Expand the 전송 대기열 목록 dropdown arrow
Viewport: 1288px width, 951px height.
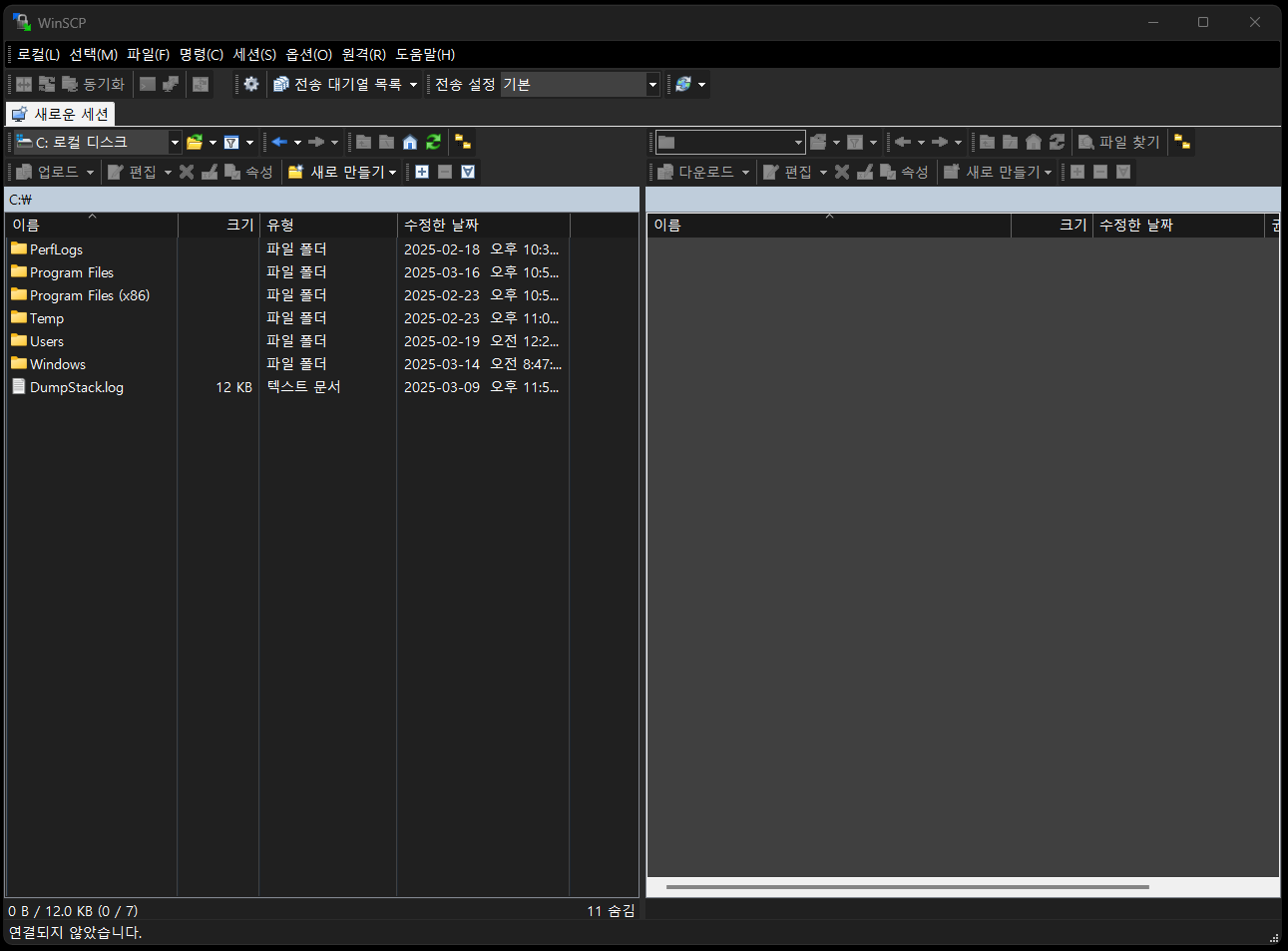point(413,85)
